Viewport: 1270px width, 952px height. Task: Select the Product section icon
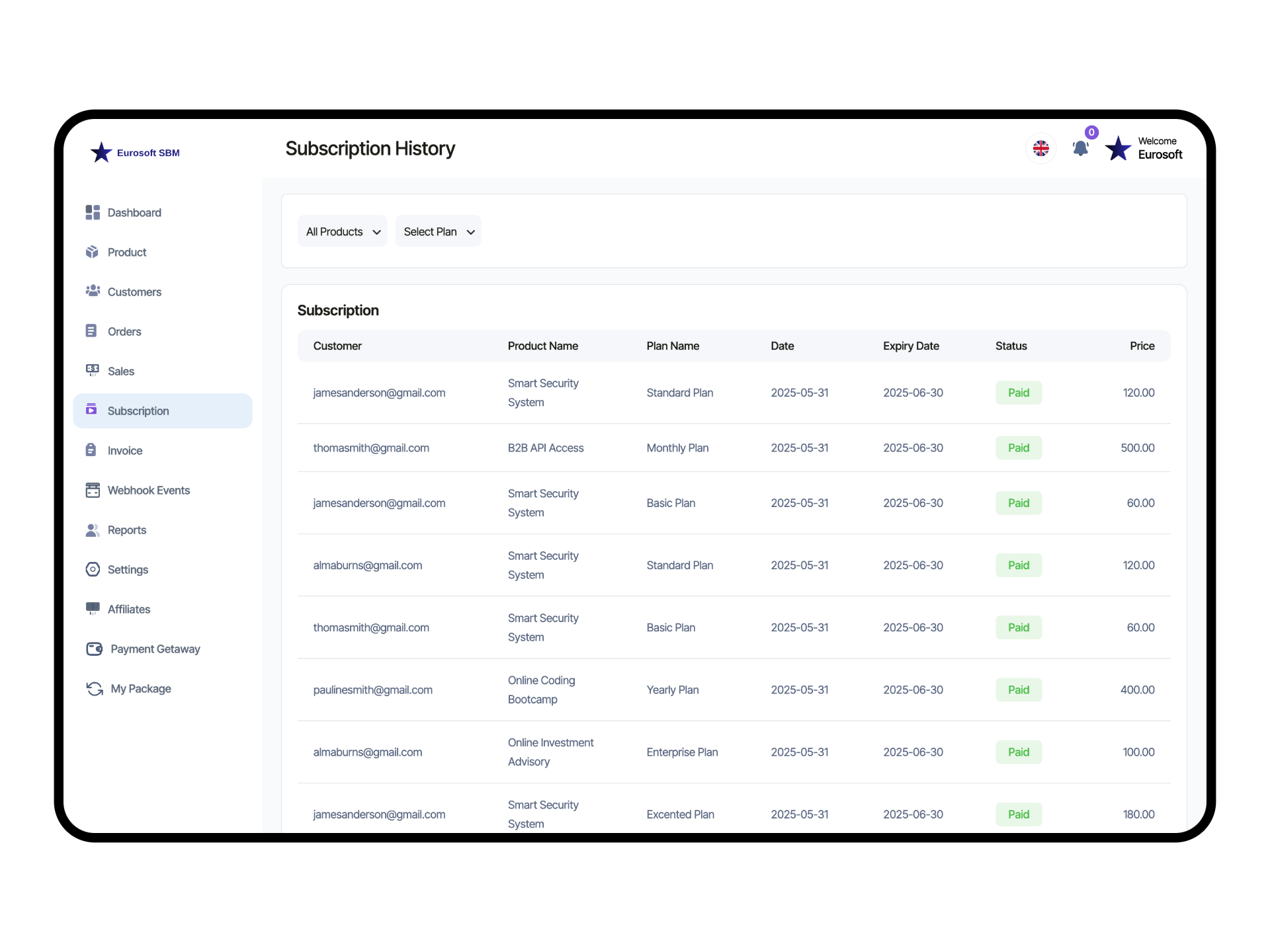coord(93,252)
